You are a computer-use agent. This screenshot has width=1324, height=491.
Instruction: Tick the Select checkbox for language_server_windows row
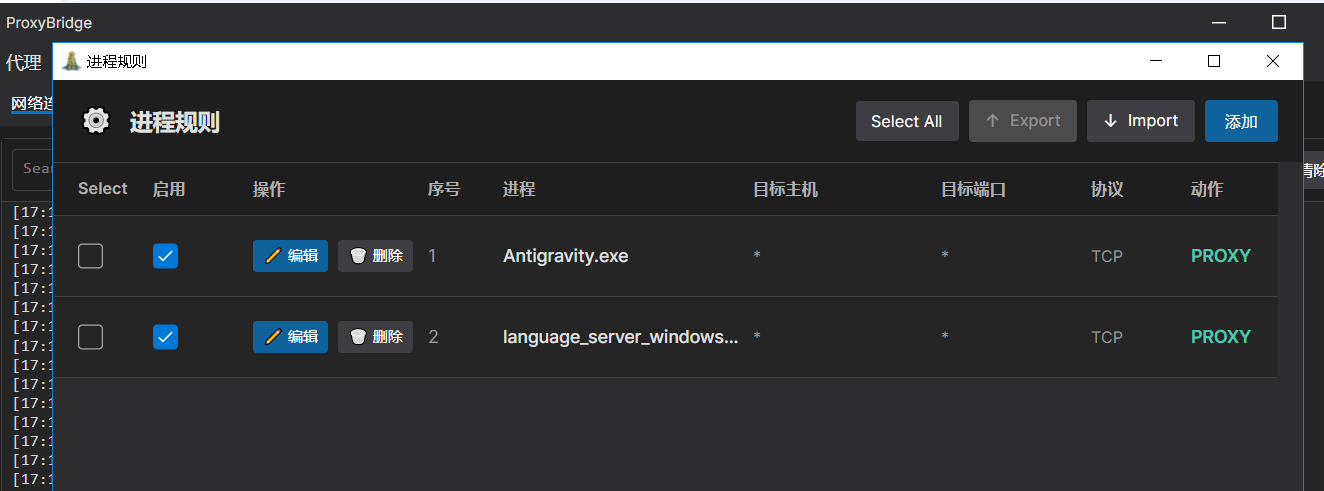pyautogui.click(x=91, y=338)
